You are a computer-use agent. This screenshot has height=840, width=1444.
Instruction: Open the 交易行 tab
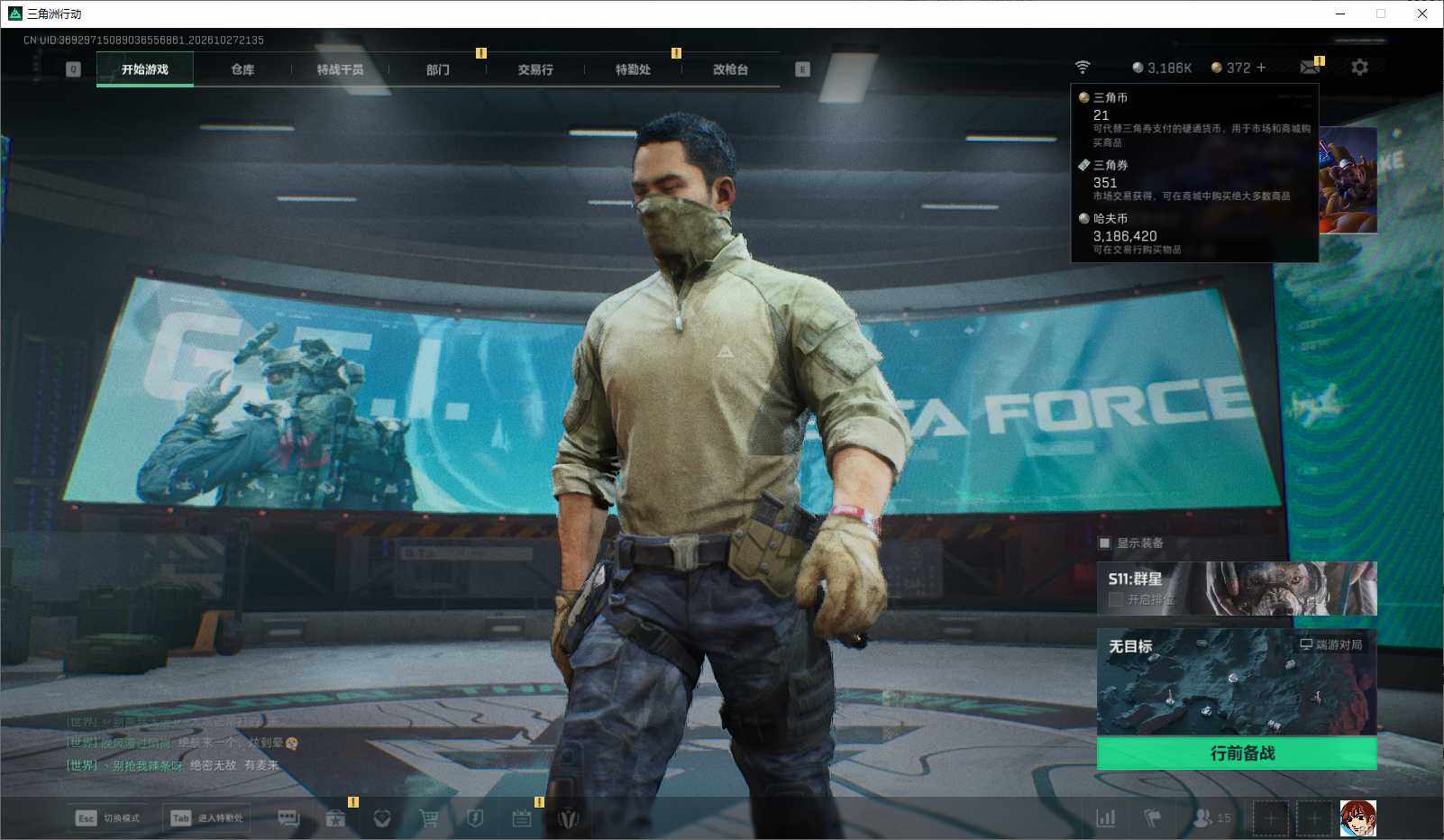pos(535,69)
